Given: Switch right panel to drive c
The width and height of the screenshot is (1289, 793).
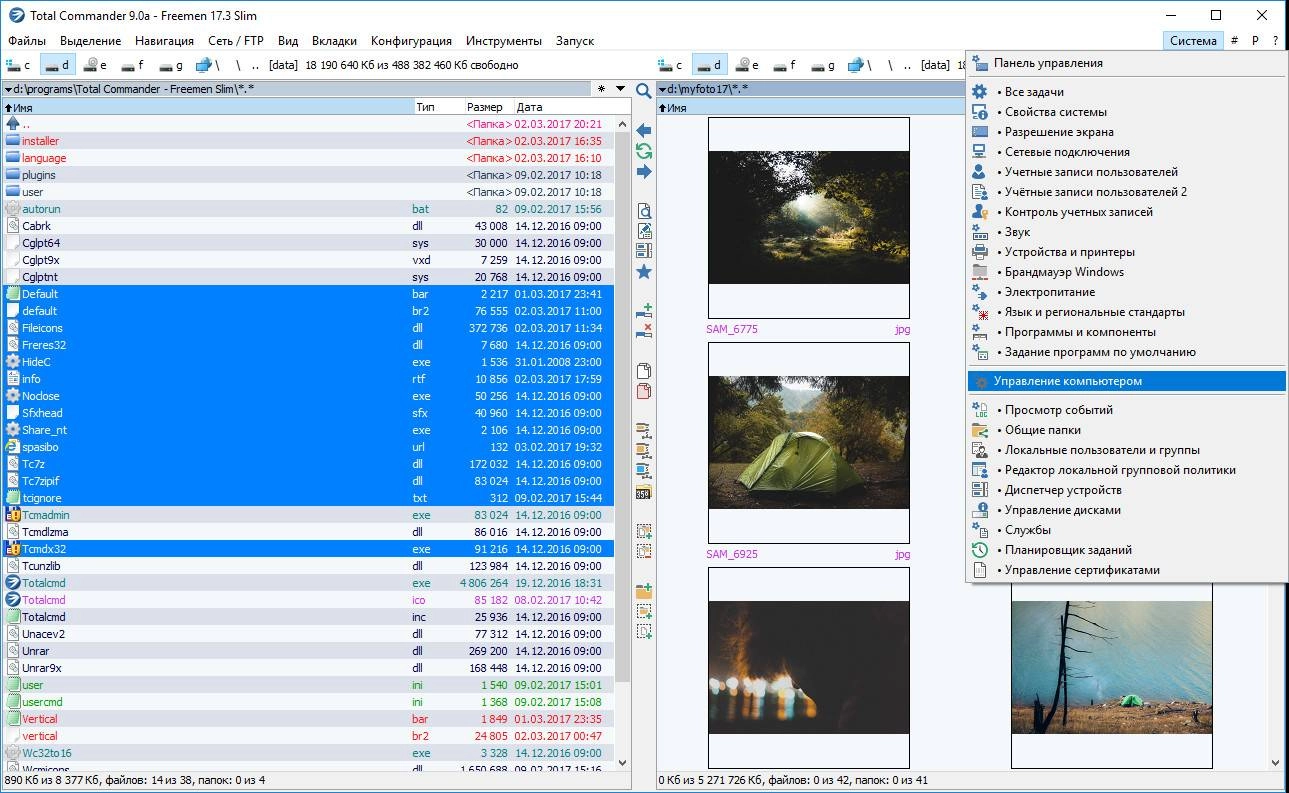Looking at the screenshot, I should [672, 65].
